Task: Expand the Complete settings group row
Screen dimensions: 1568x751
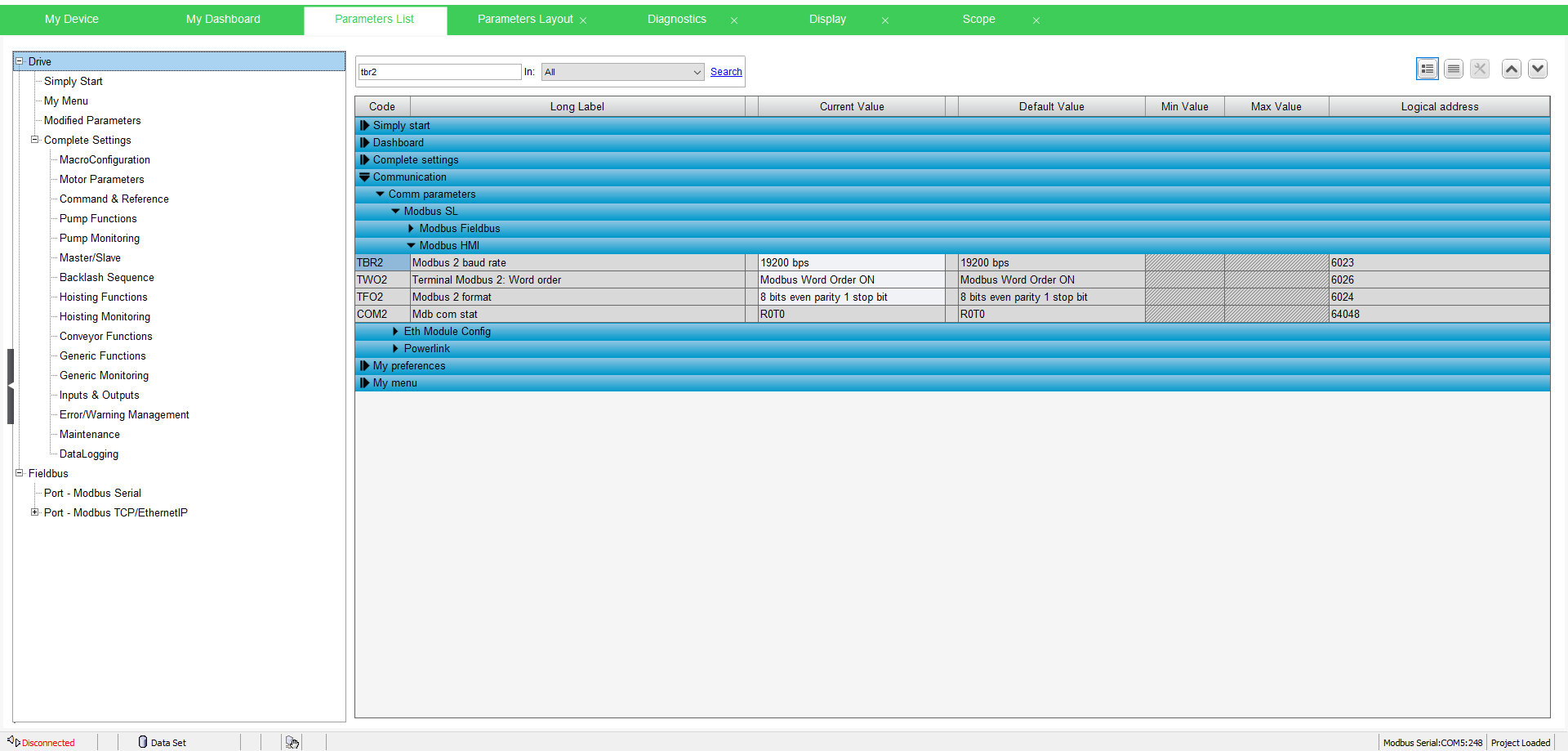Action: click(x=365, y=159)
